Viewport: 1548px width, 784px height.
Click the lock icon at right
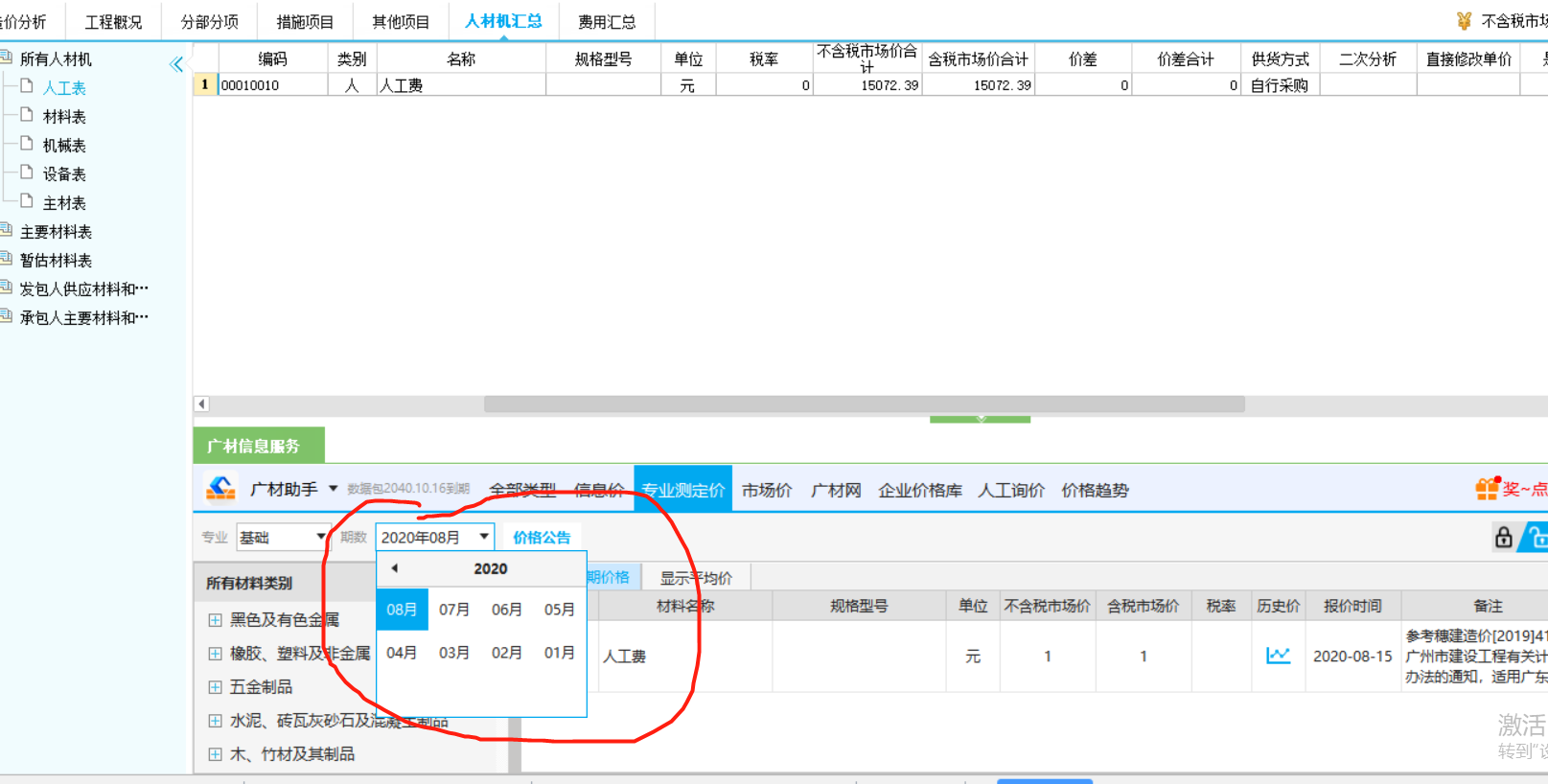pyautogui.click(x=1503, y=537)
